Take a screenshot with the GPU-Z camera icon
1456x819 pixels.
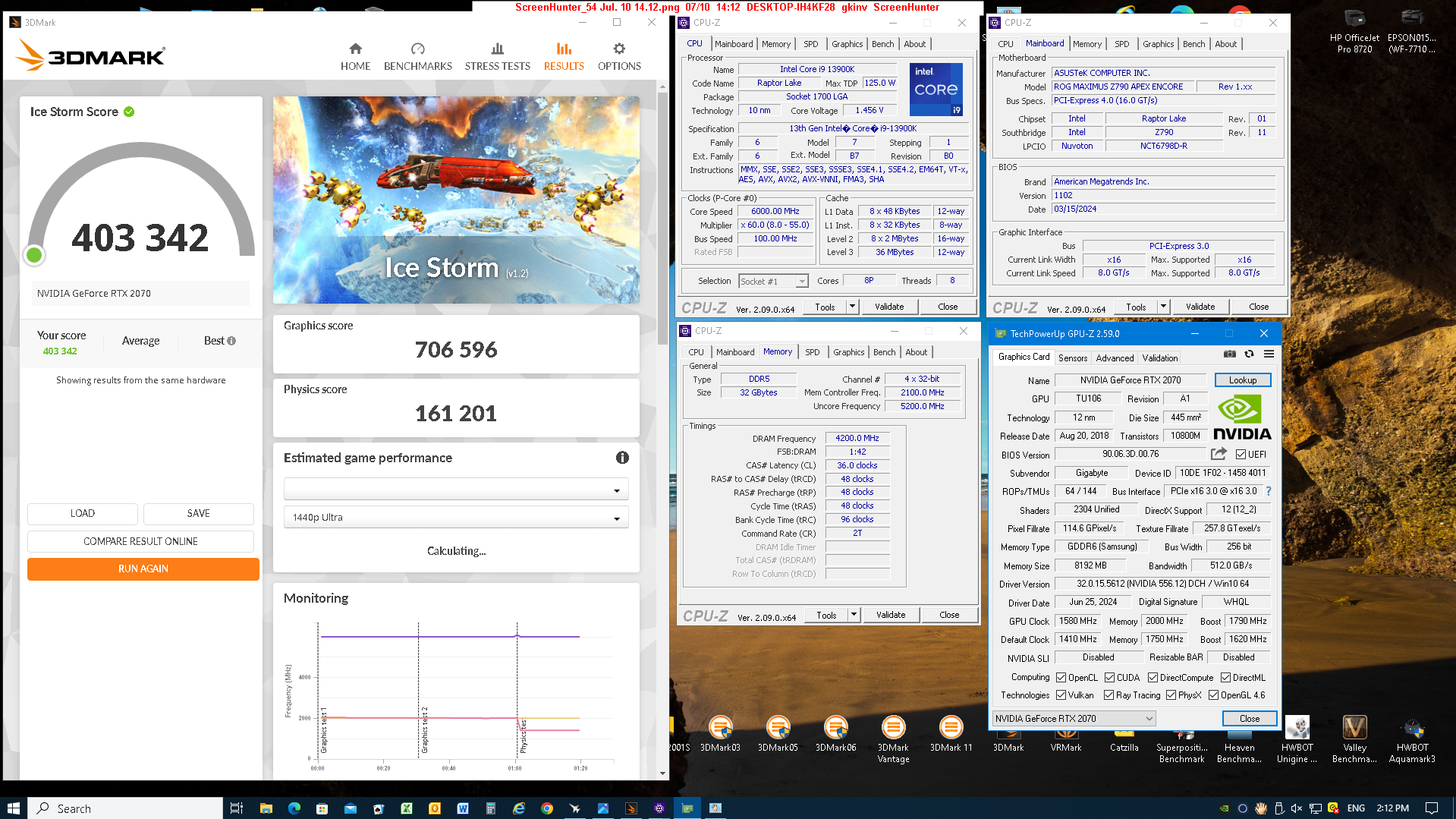coord(1229,354)
